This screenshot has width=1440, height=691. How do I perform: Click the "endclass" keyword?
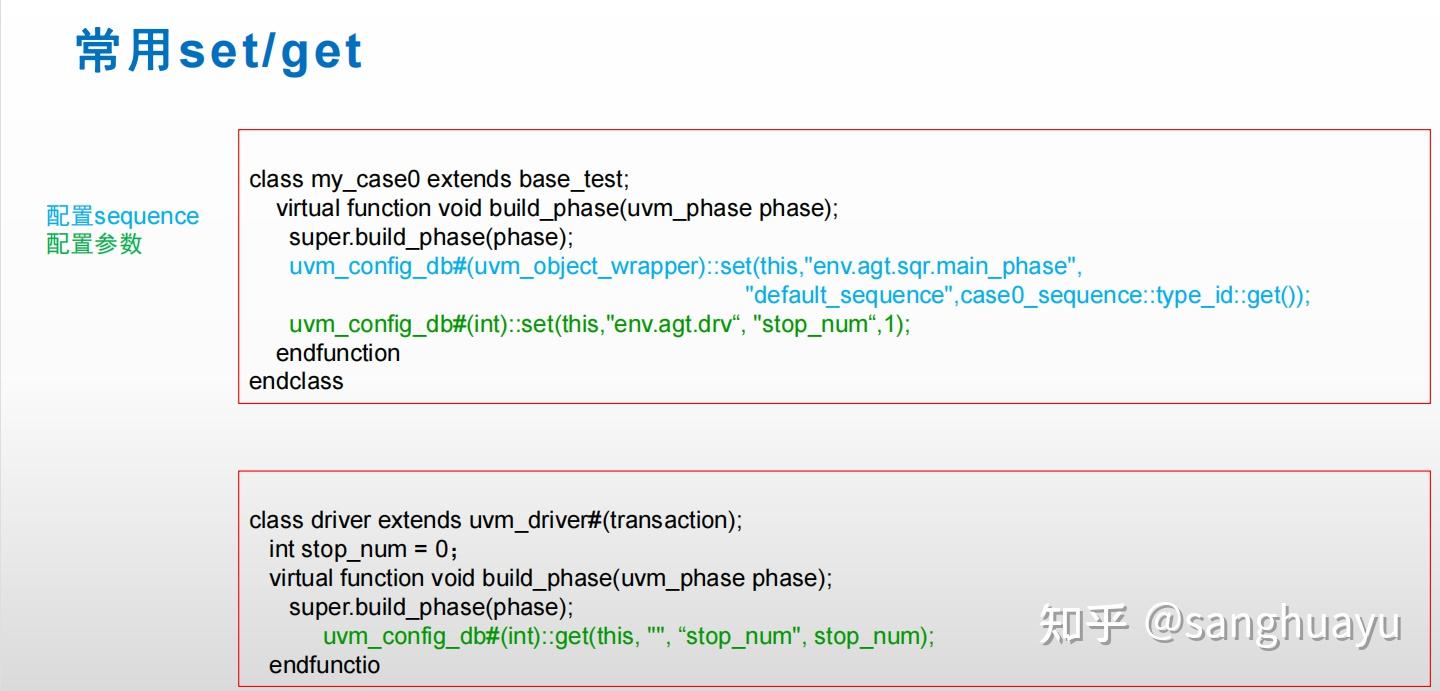(x=296, y=382)
